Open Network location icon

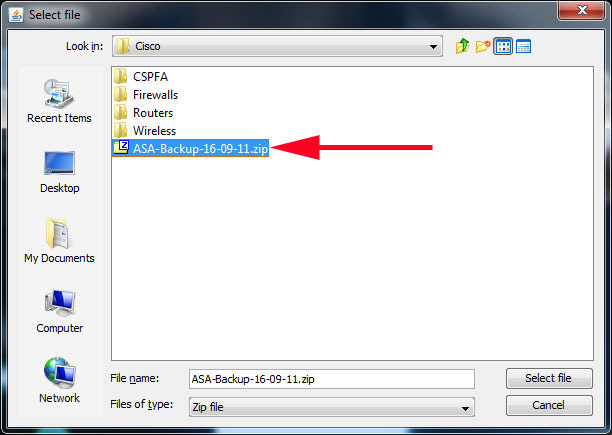point(59,380)
